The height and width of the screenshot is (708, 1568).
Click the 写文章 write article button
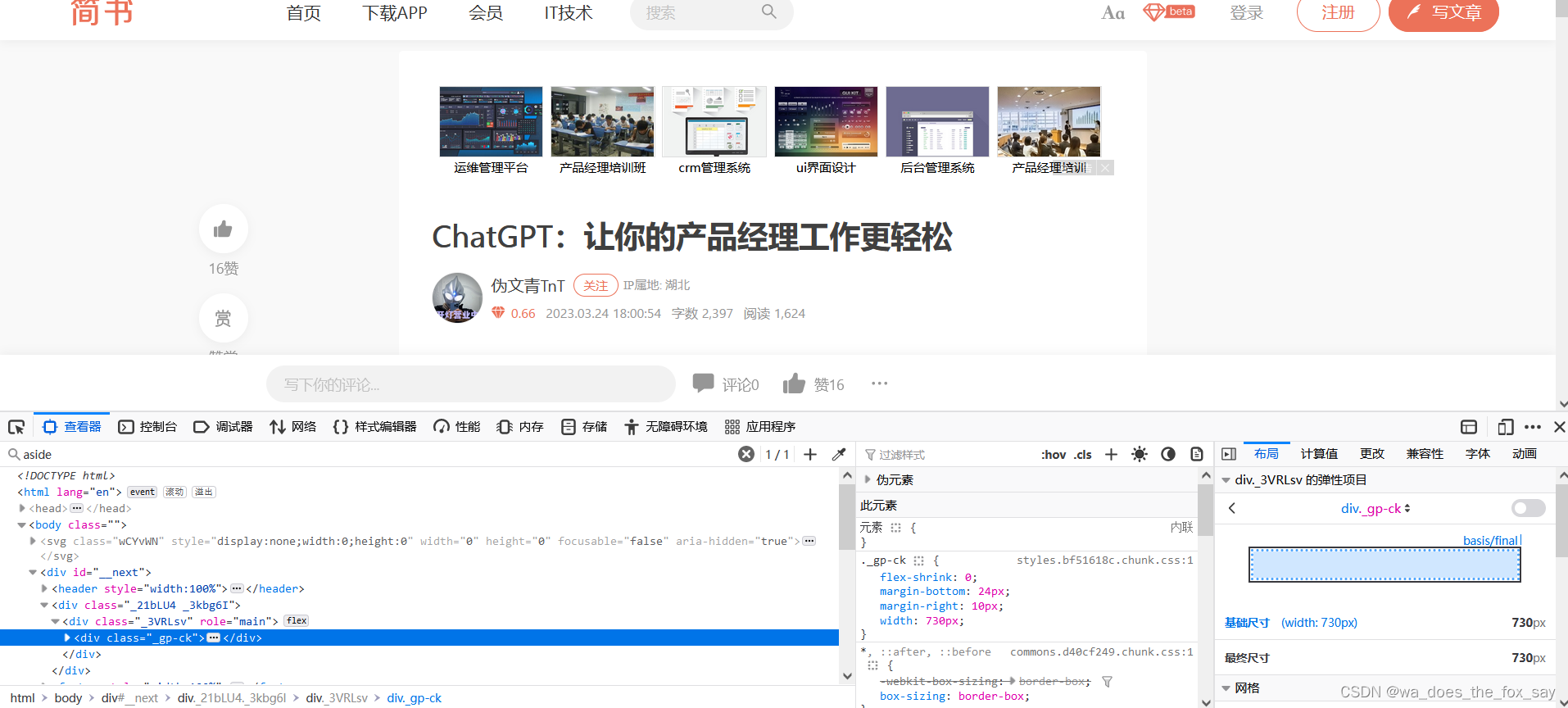click(1443, 13)
